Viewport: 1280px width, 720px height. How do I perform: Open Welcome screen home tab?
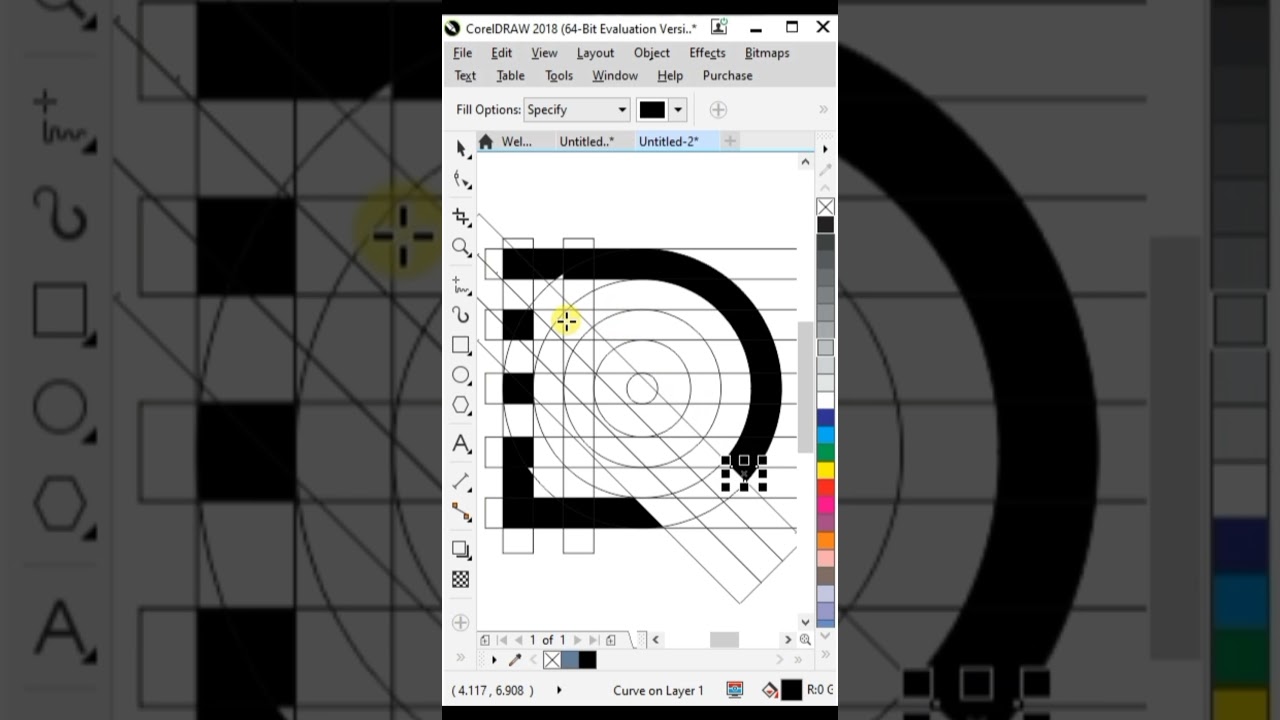(486, 141)
